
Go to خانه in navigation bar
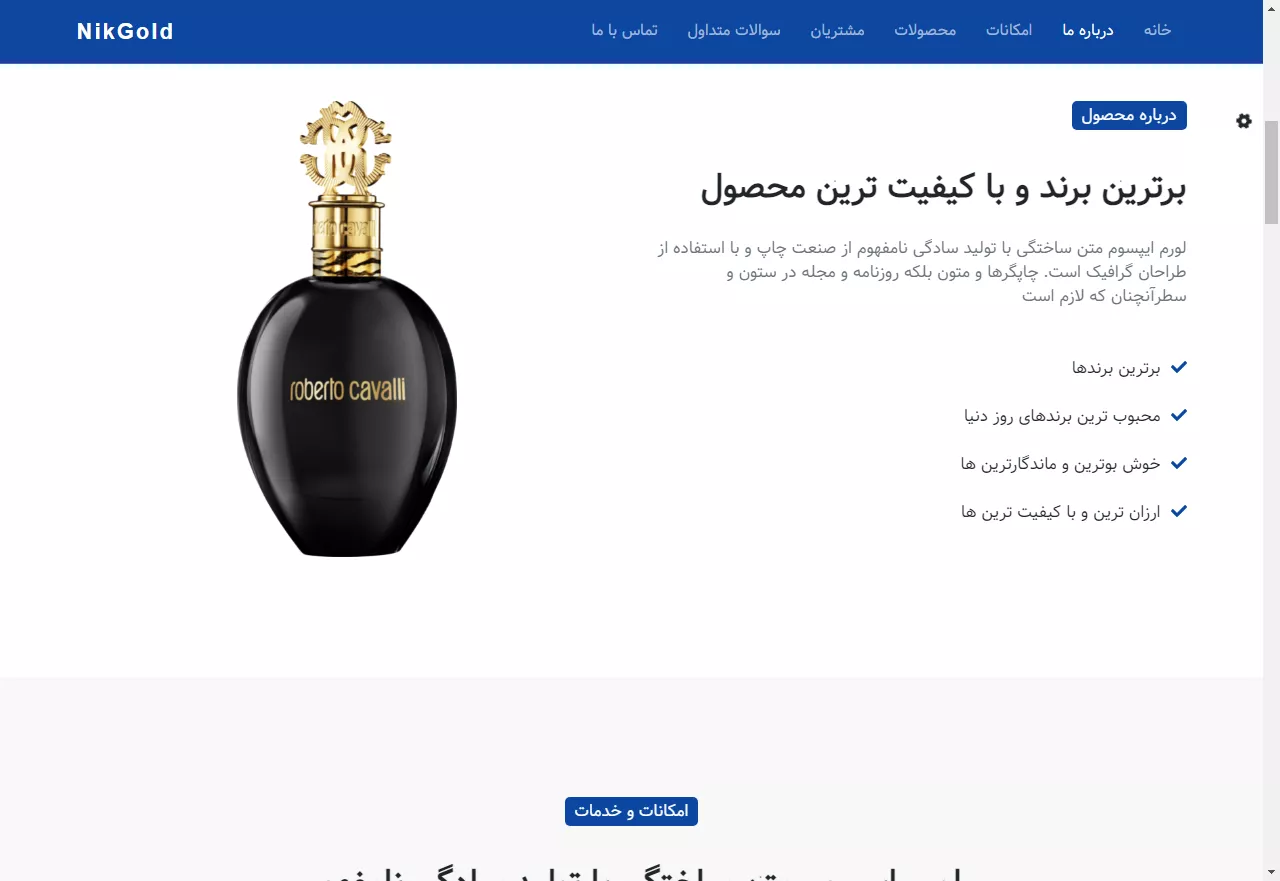click(x=1157, y=30)
